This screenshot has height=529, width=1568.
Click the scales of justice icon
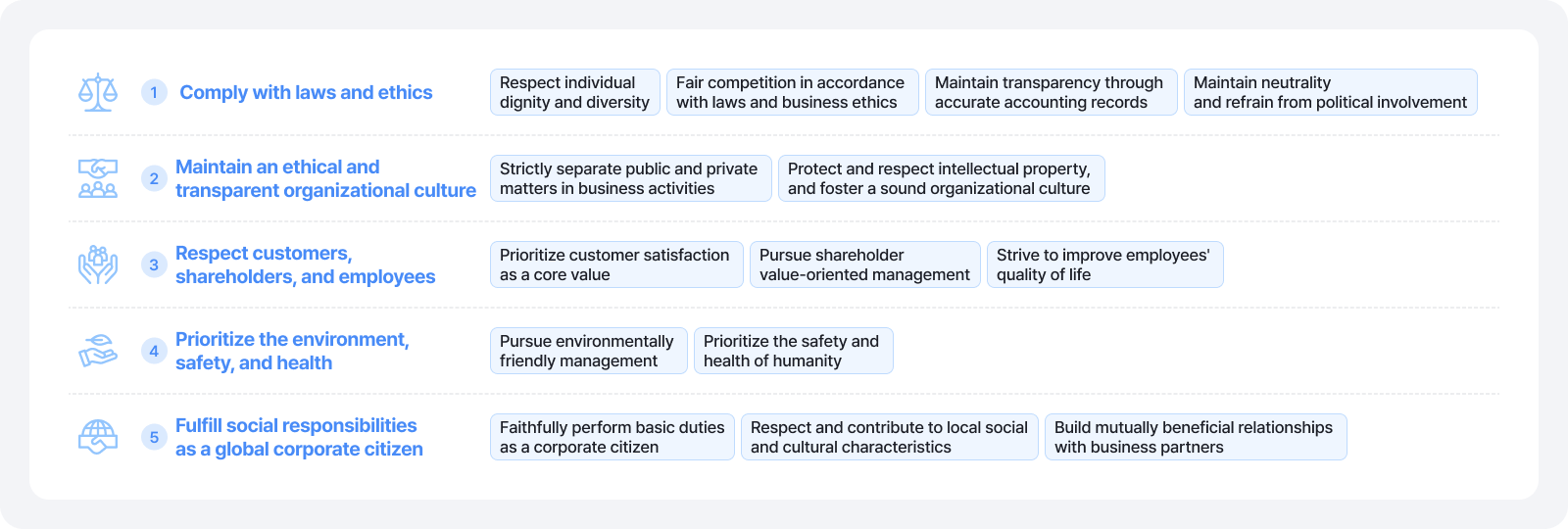[98, 92]
